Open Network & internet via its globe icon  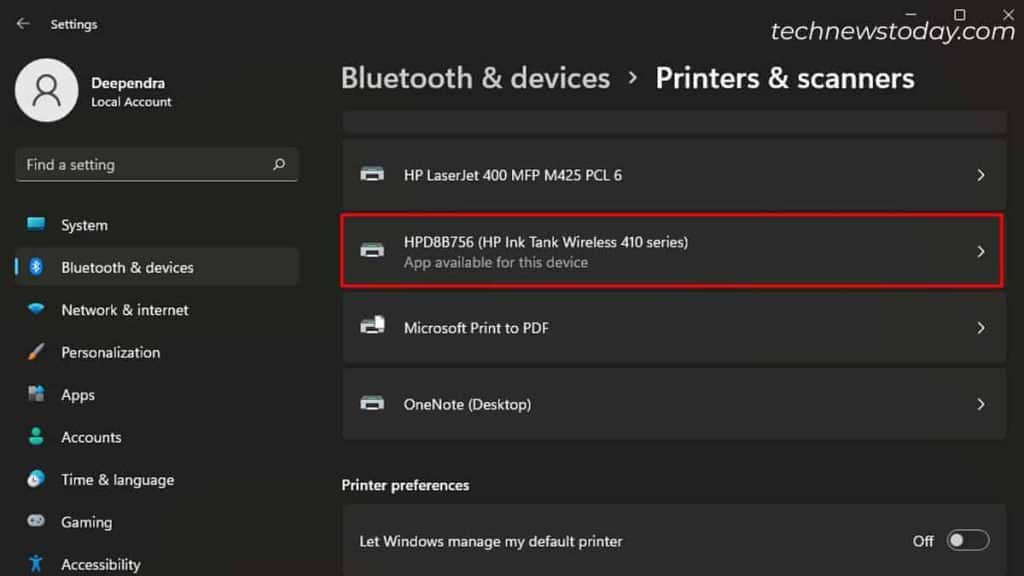pos(35,310)
